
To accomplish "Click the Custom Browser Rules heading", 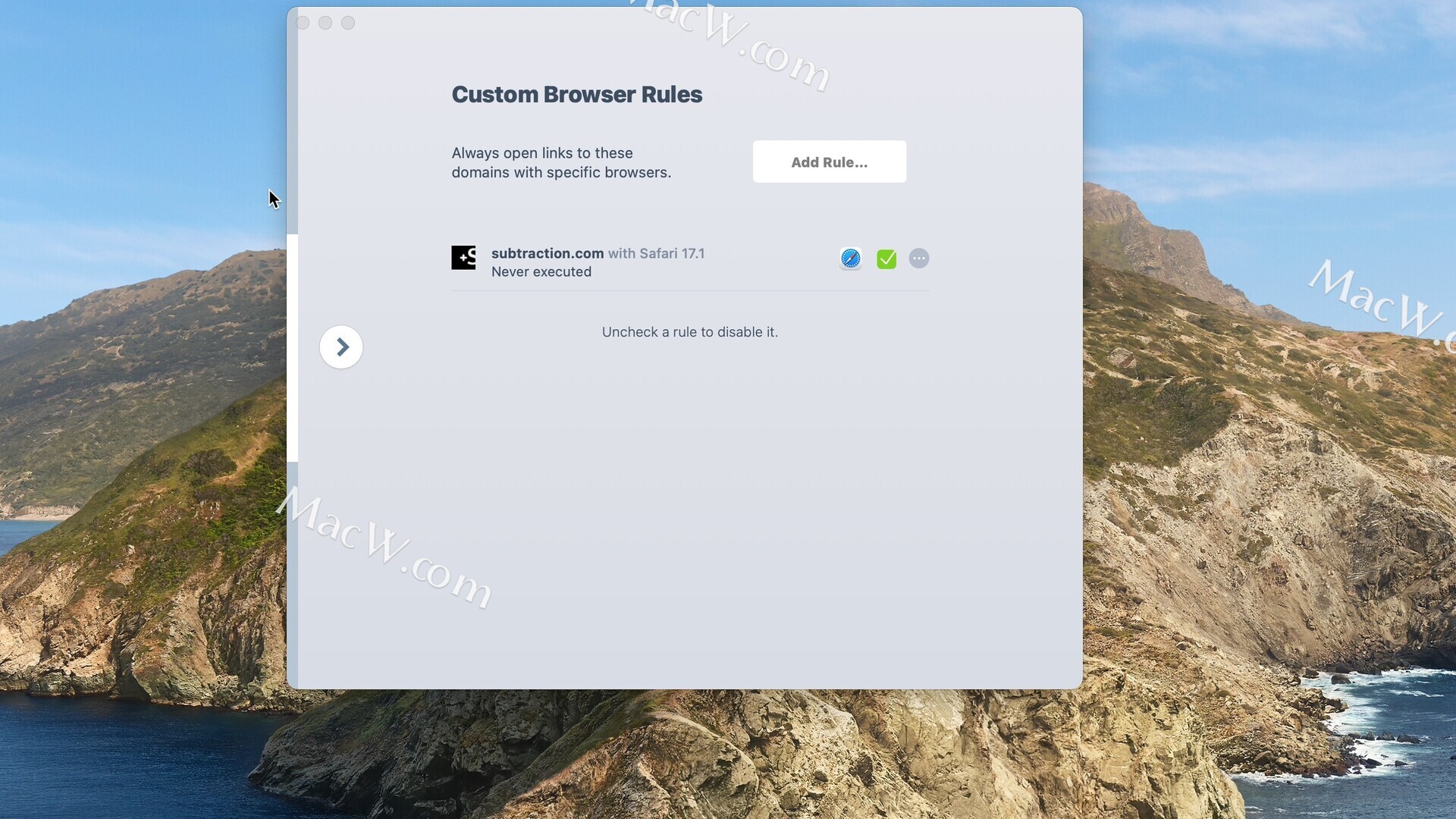I will click(577, 94).
